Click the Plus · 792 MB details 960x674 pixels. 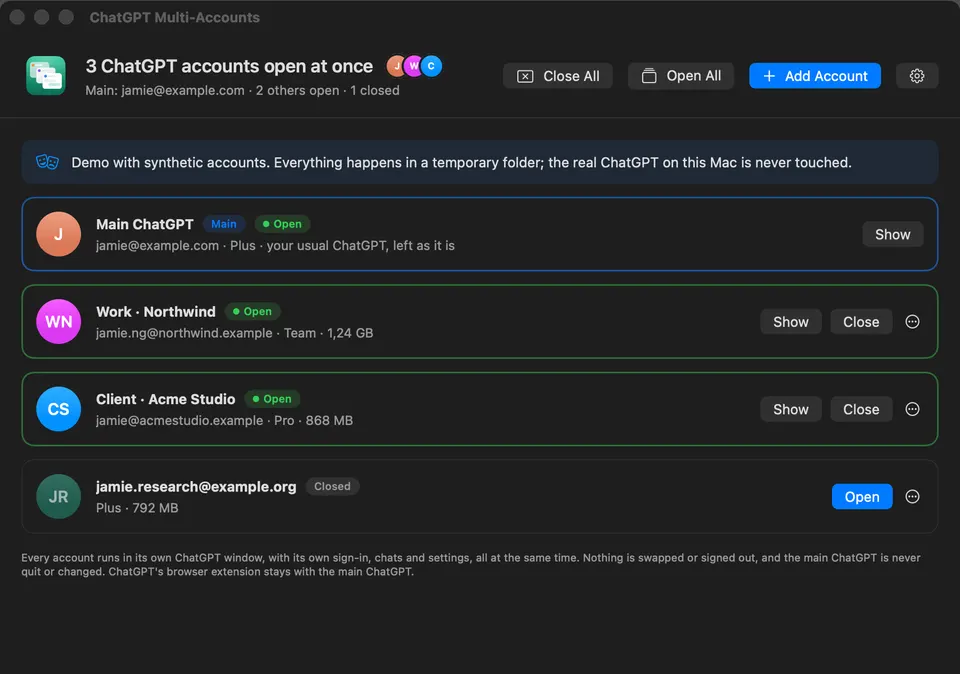point(137,508)
